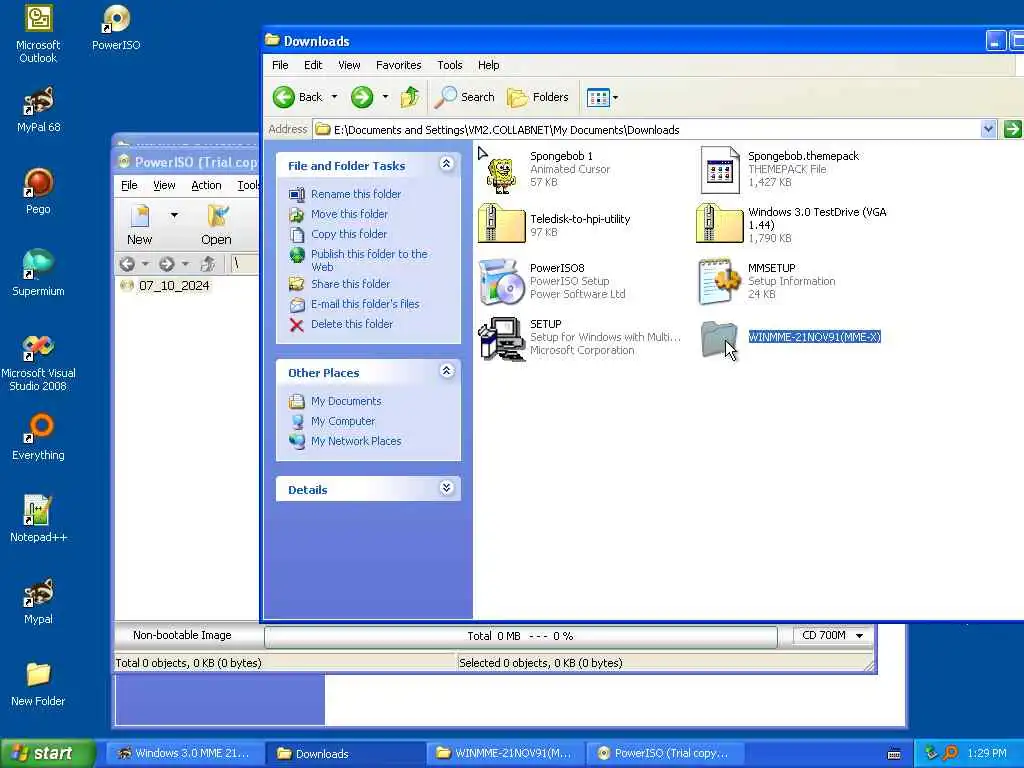Open the Back history dropdown arrow
Screen dimensions: 1024x768
pos(334,97)
